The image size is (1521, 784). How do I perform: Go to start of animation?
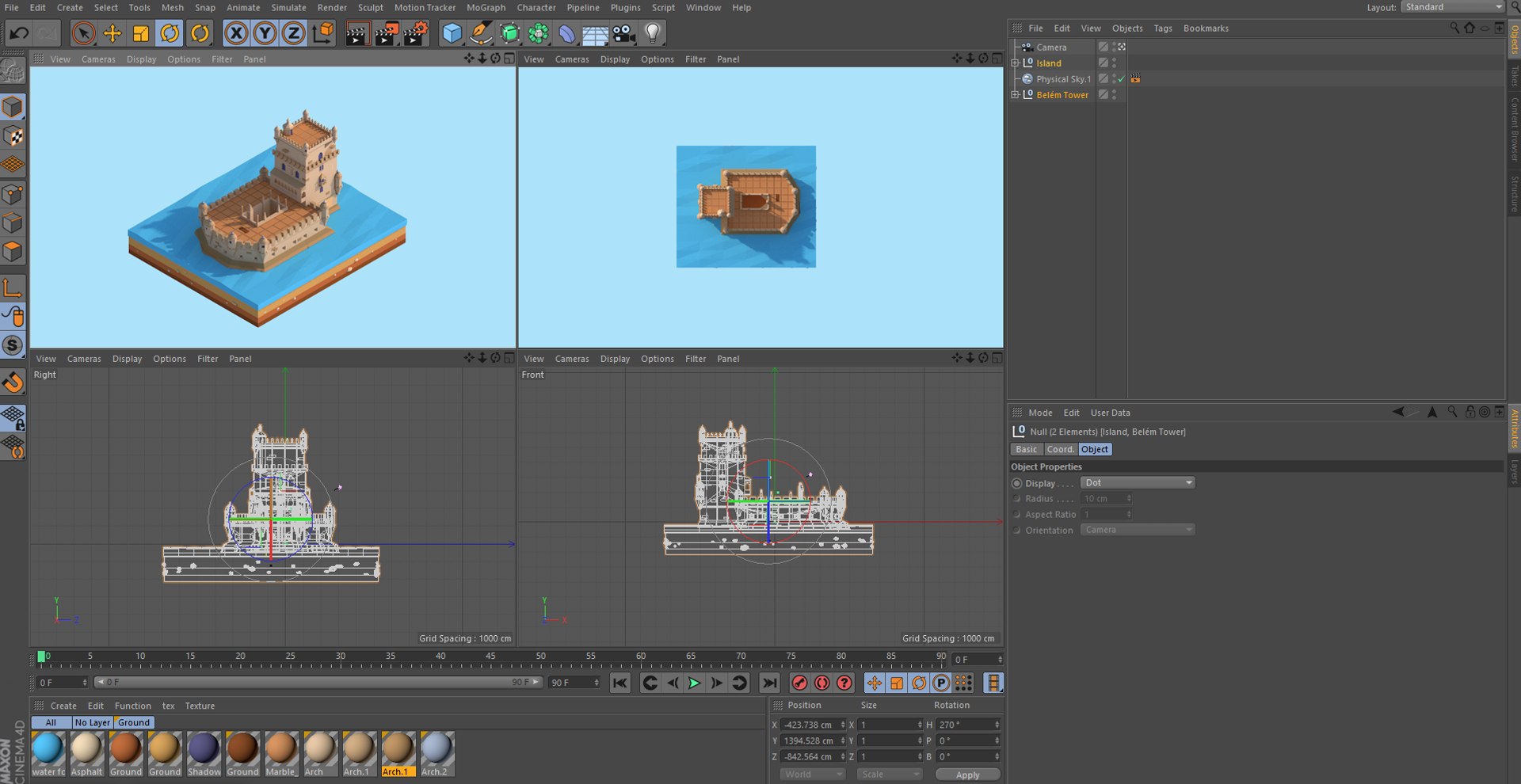(x=620, y=683)
